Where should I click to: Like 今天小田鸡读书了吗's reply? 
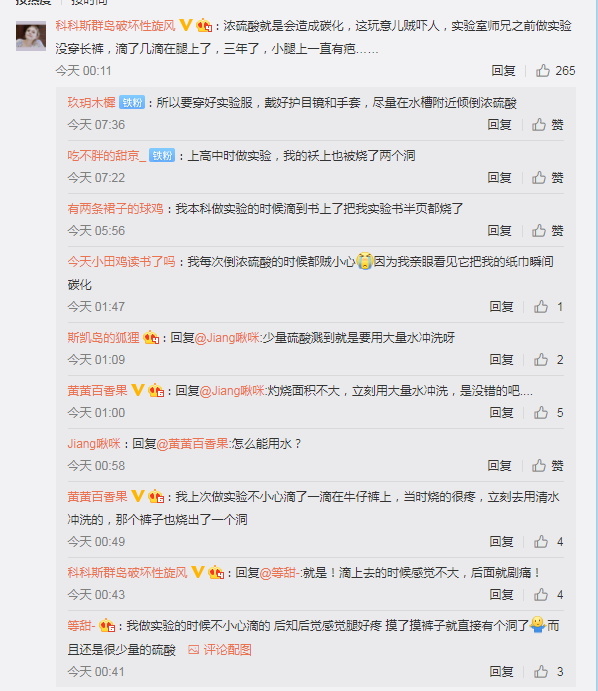548,307
